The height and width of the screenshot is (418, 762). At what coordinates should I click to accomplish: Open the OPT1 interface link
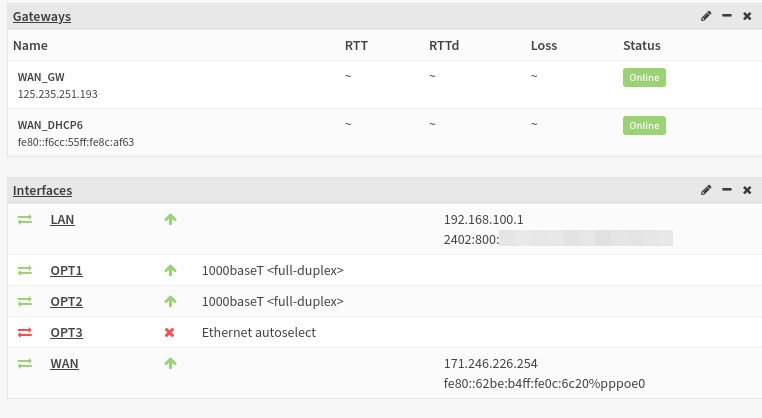[66, 271]
